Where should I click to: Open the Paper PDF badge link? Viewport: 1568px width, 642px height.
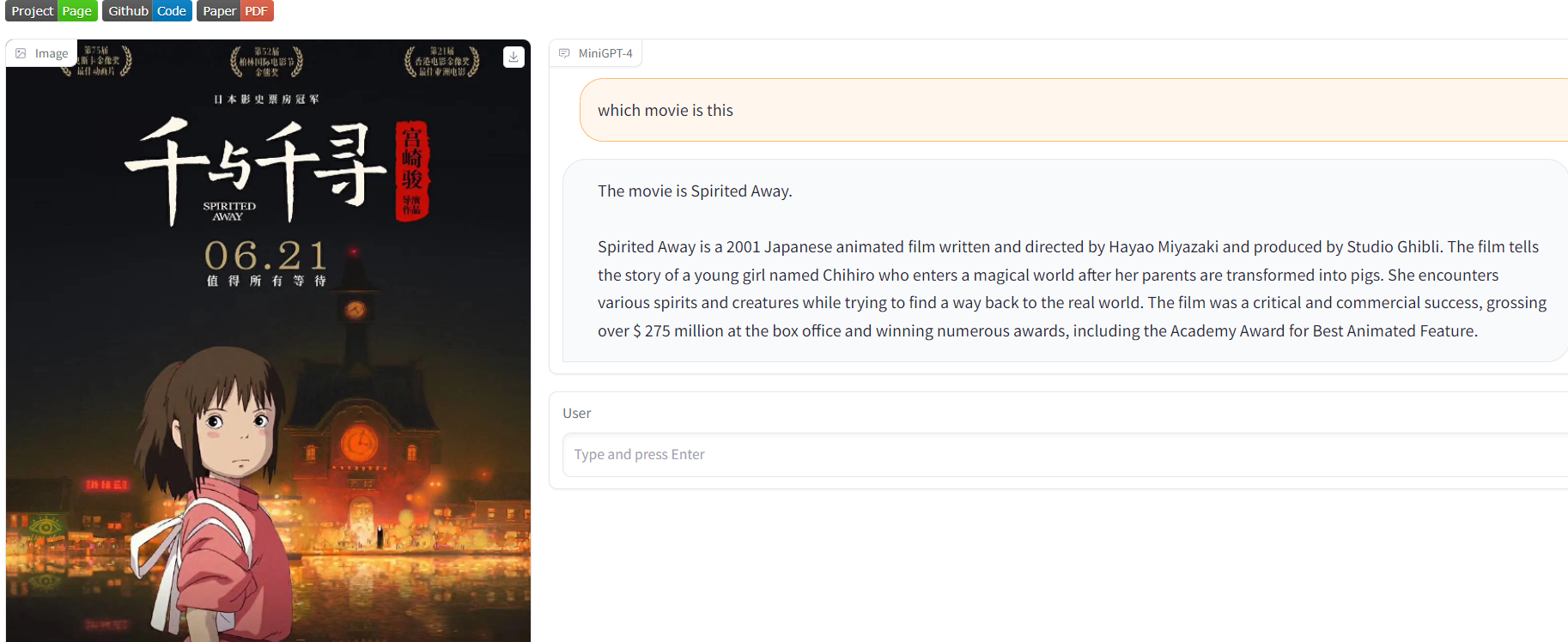click(234, 11)
